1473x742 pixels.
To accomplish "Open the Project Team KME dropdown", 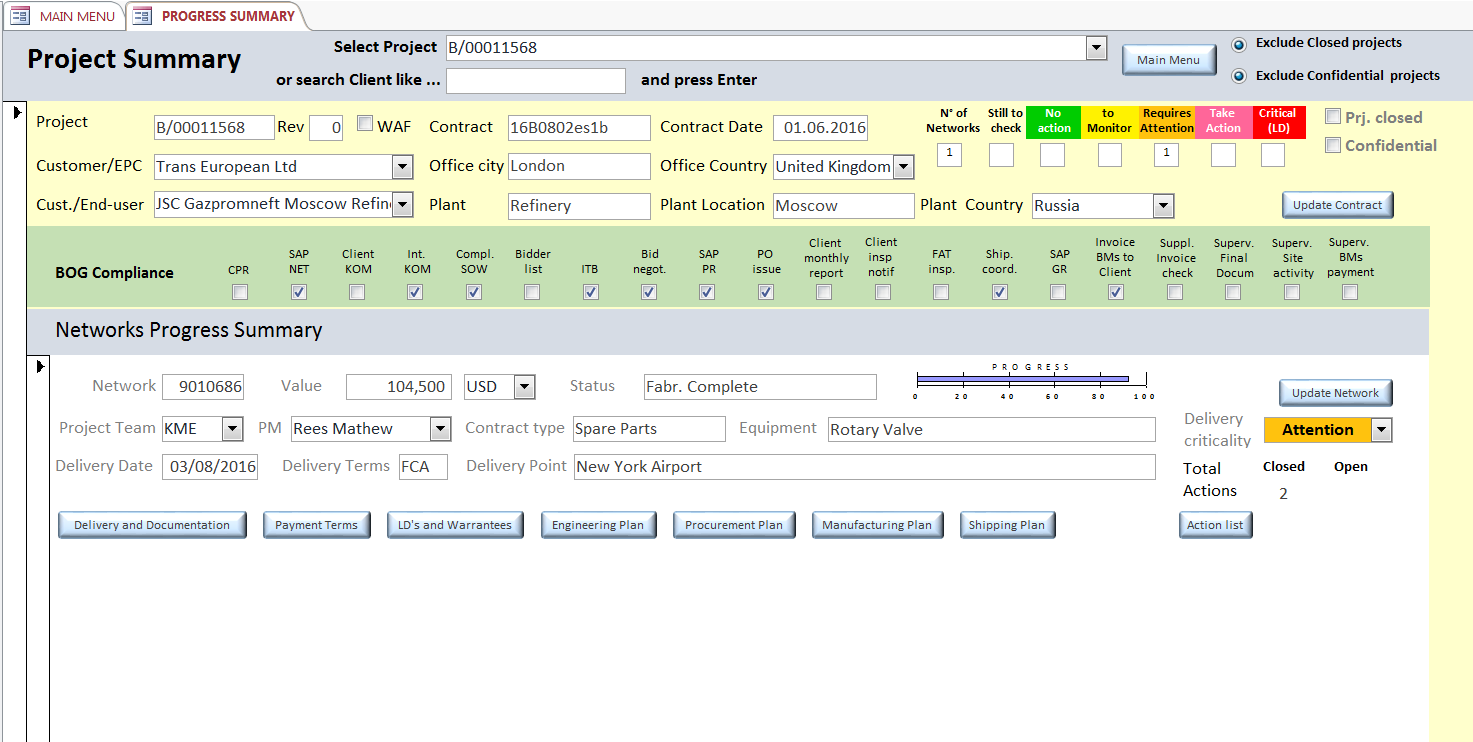I will 232,429.
